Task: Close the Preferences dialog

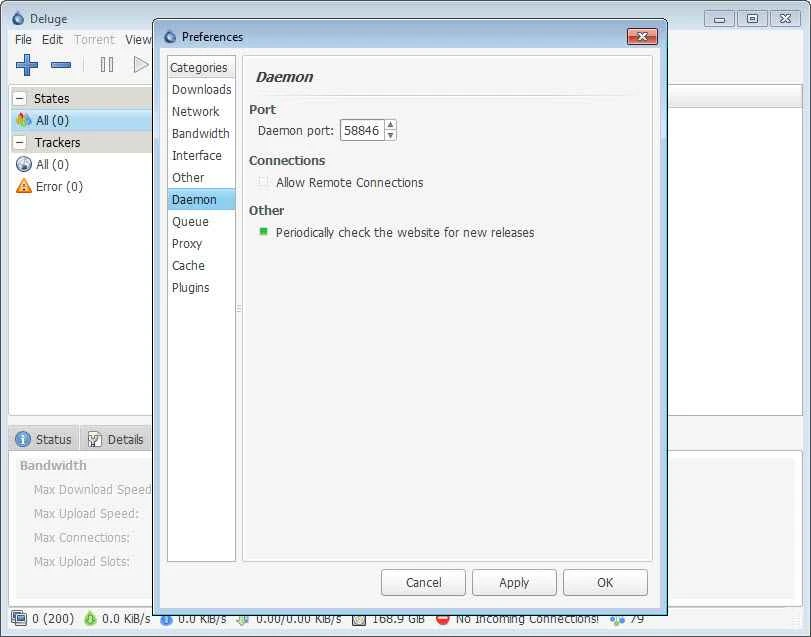Action: pos(642,37)
